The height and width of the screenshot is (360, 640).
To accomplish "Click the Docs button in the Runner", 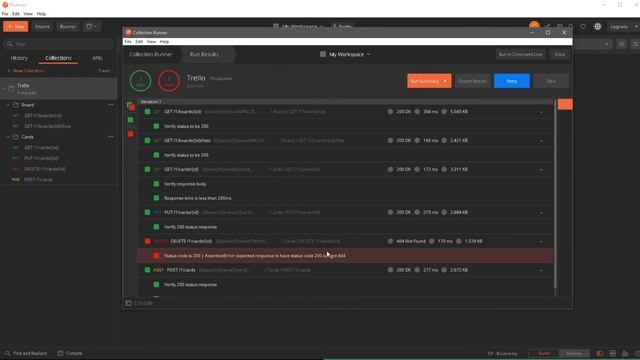I will (560, 54).
